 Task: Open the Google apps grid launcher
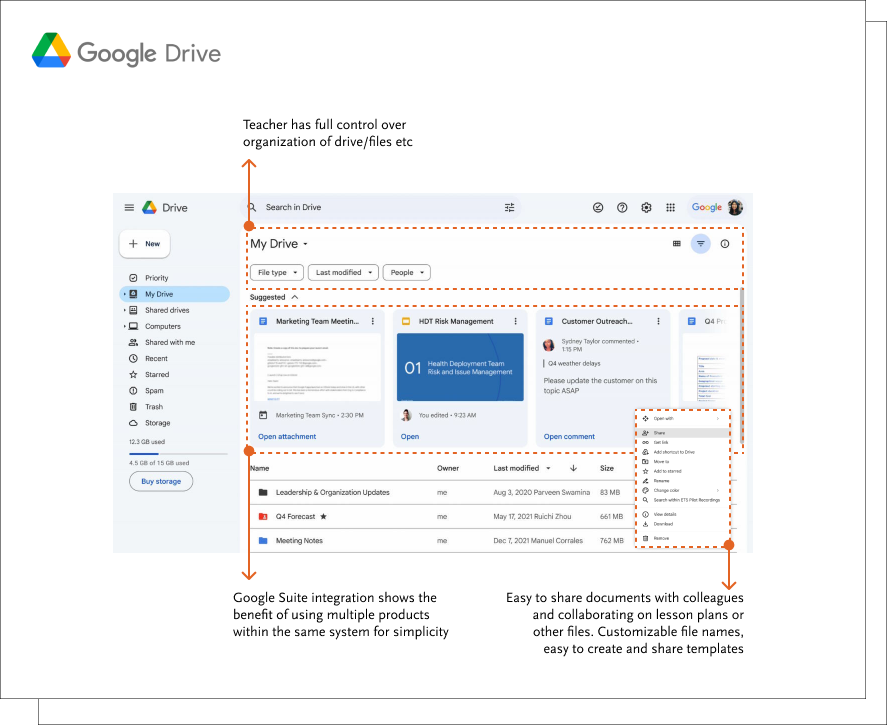670,208
